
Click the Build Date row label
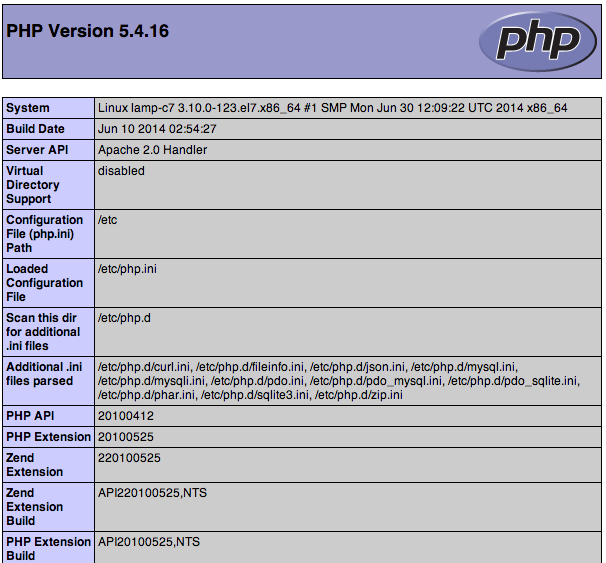coord(36,129)
